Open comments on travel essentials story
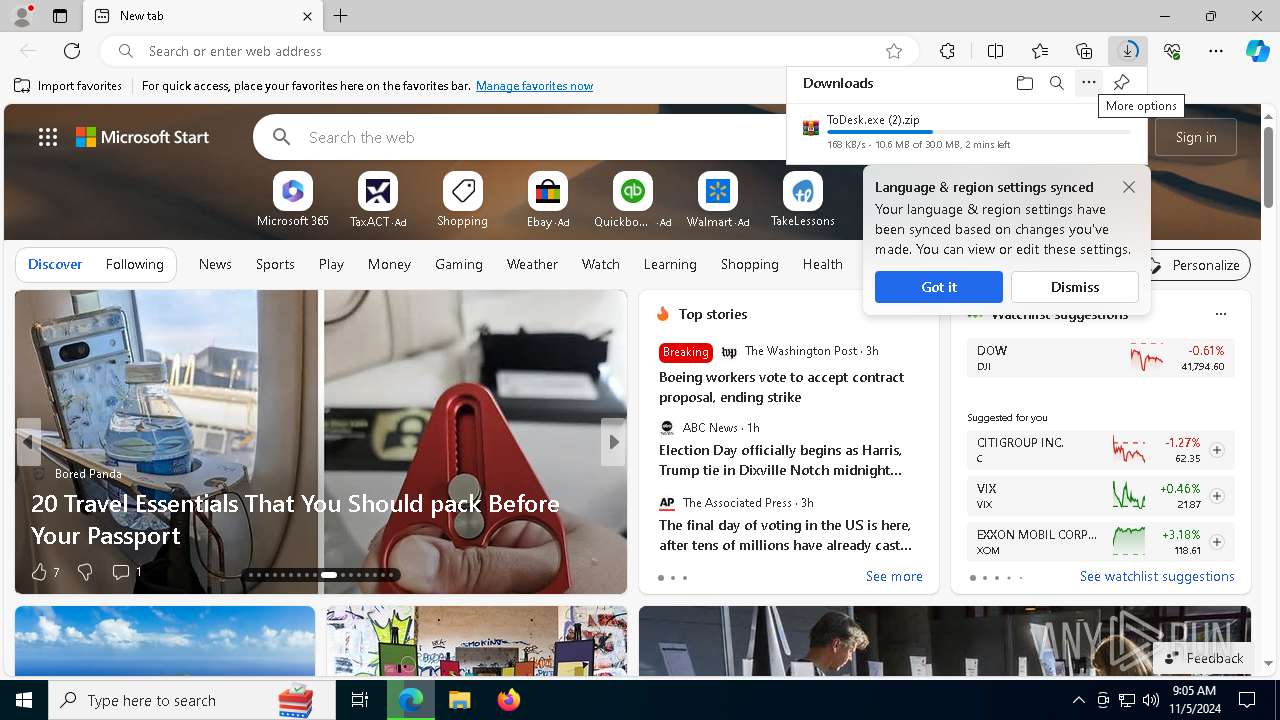This screenshot has height=720, width=1280. [x=127, y=572]
